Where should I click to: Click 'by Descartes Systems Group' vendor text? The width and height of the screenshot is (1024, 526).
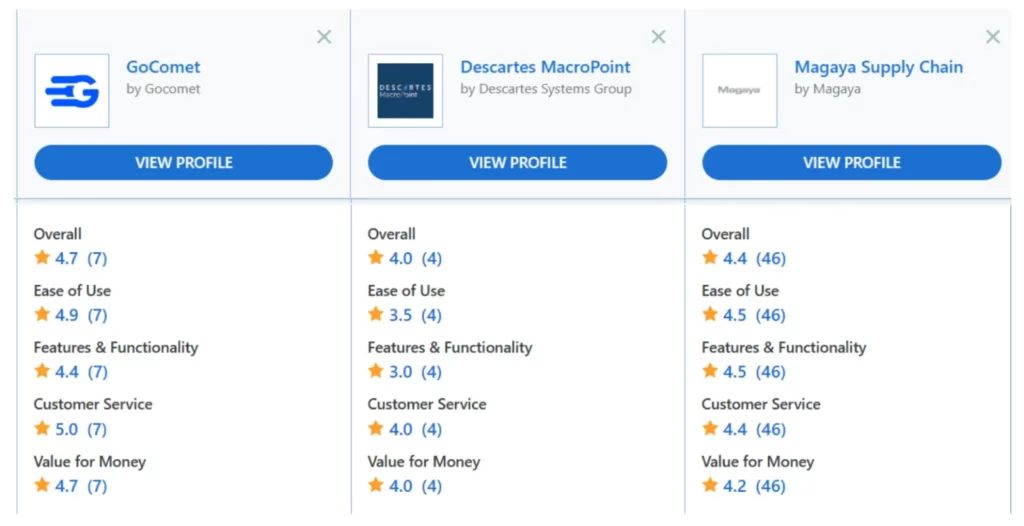(546, 90)
